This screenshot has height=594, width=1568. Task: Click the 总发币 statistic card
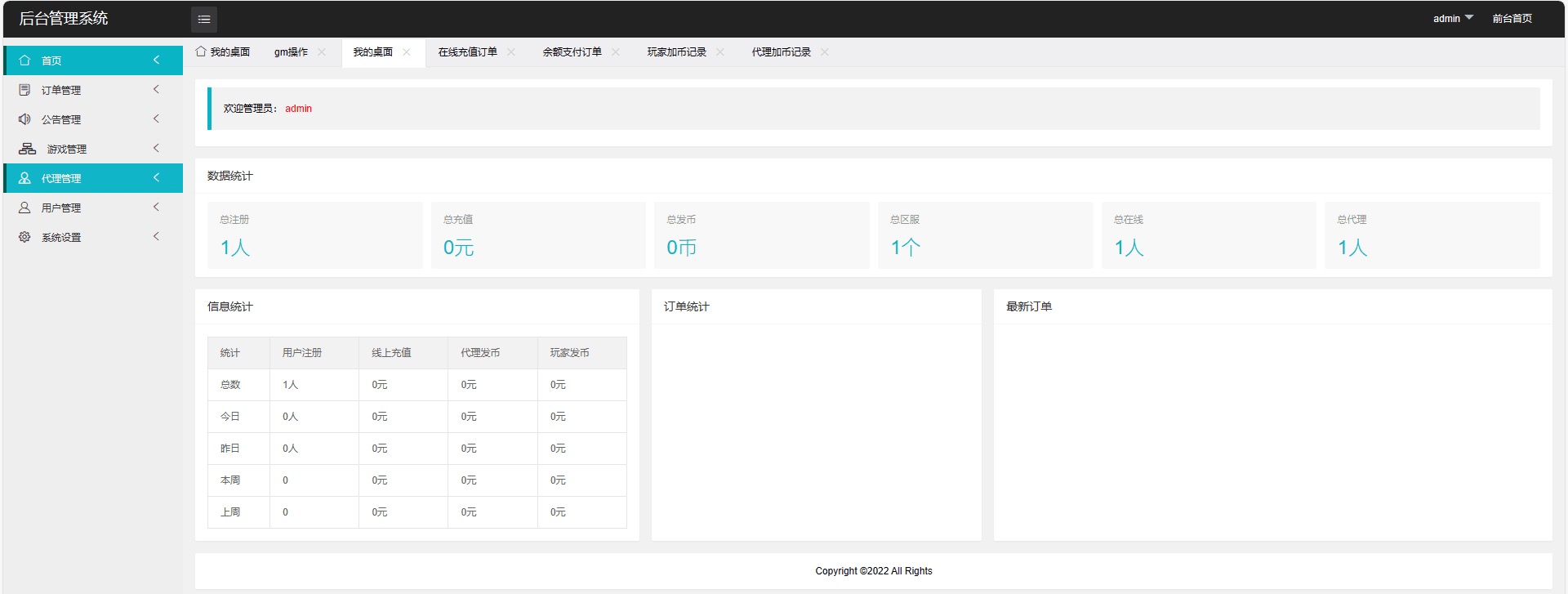(x=762, y=235)
